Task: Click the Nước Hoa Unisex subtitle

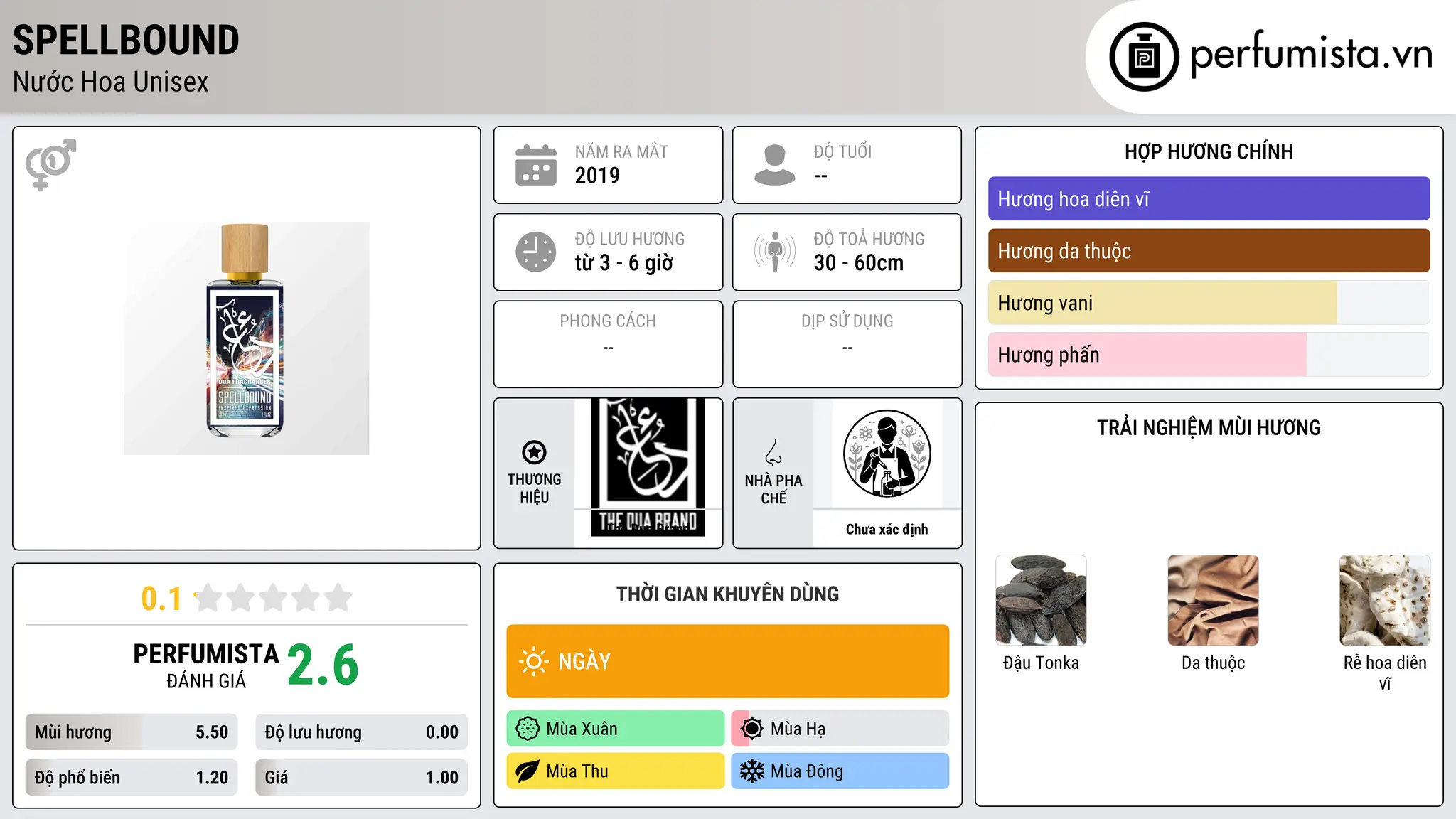Action: (x=110, y=82)
